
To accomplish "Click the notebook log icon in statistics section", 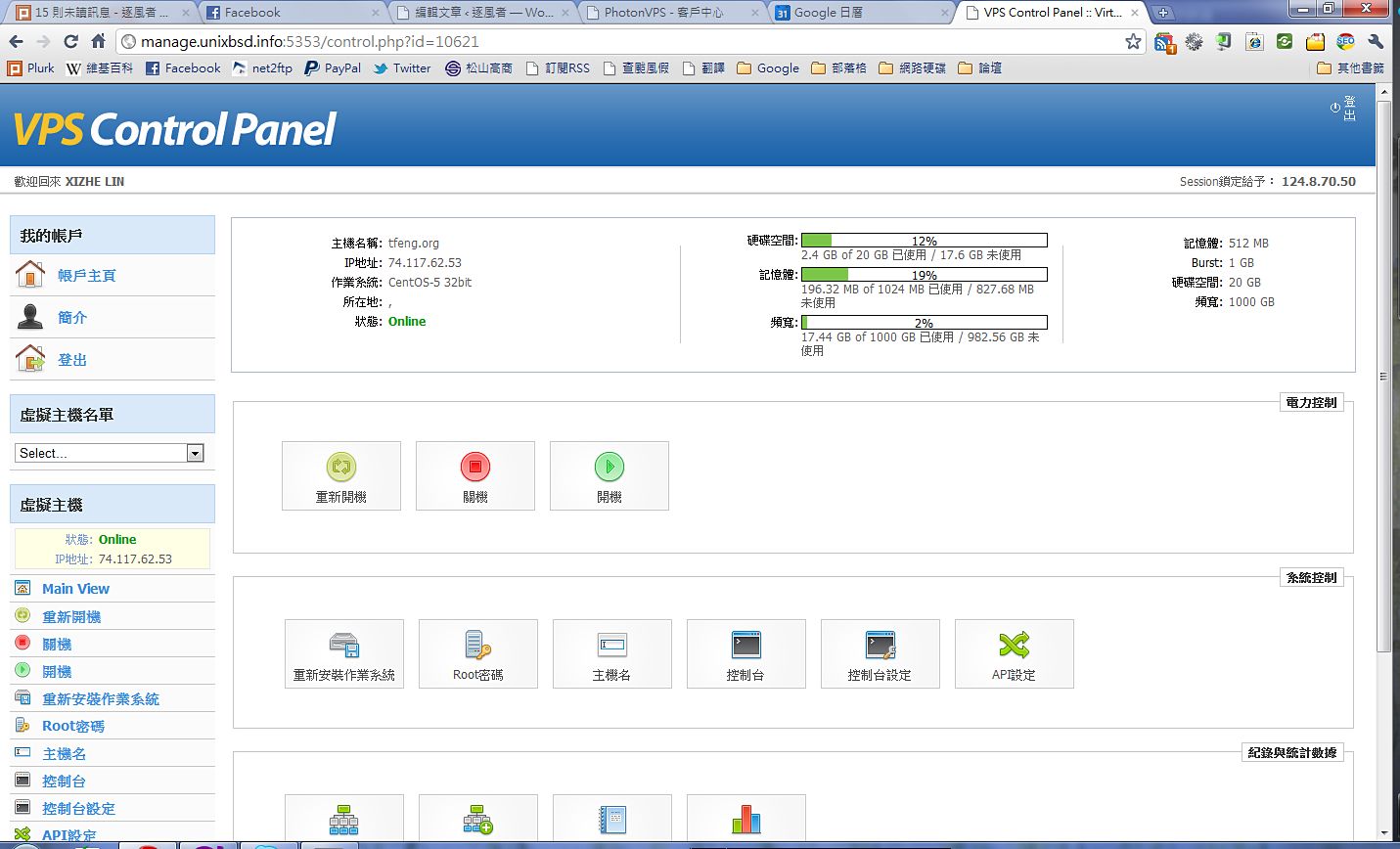I will [612, 820].
